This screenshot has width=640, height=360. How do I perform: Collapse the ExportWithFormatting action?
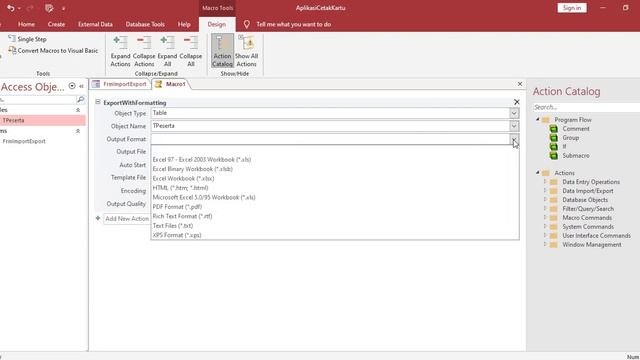tap(98, 102)
